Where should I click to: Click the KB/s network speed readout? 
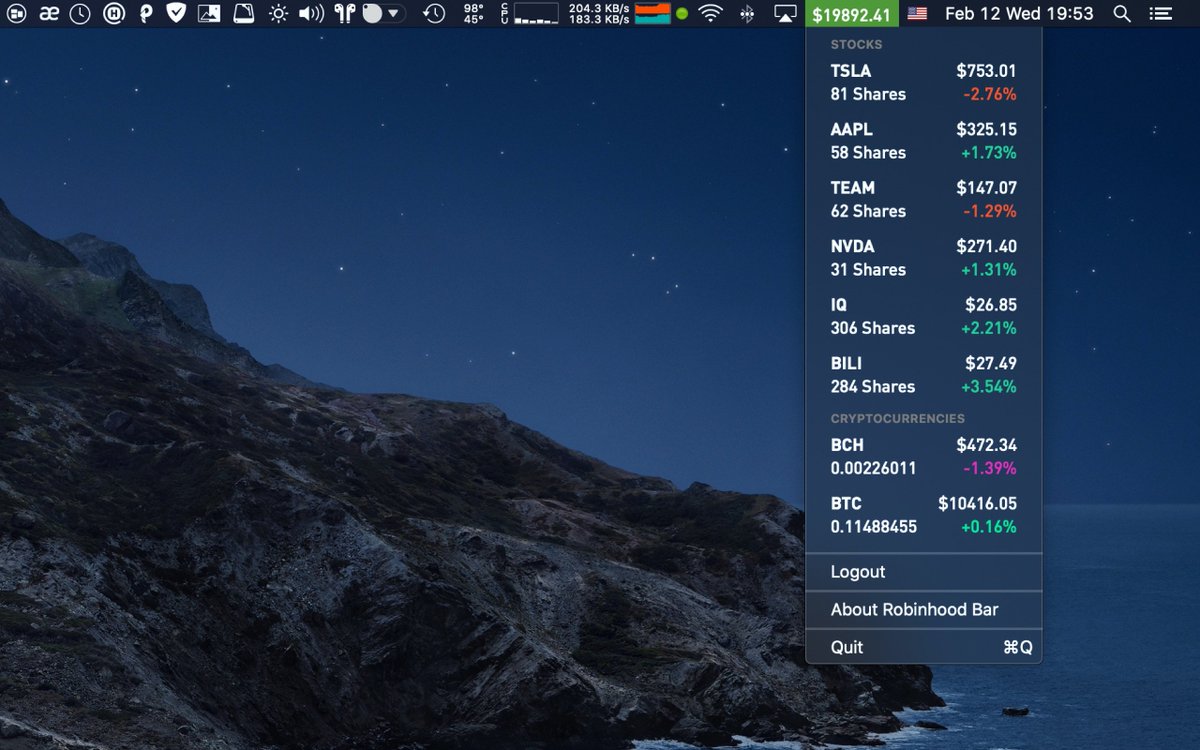[599, 14]
